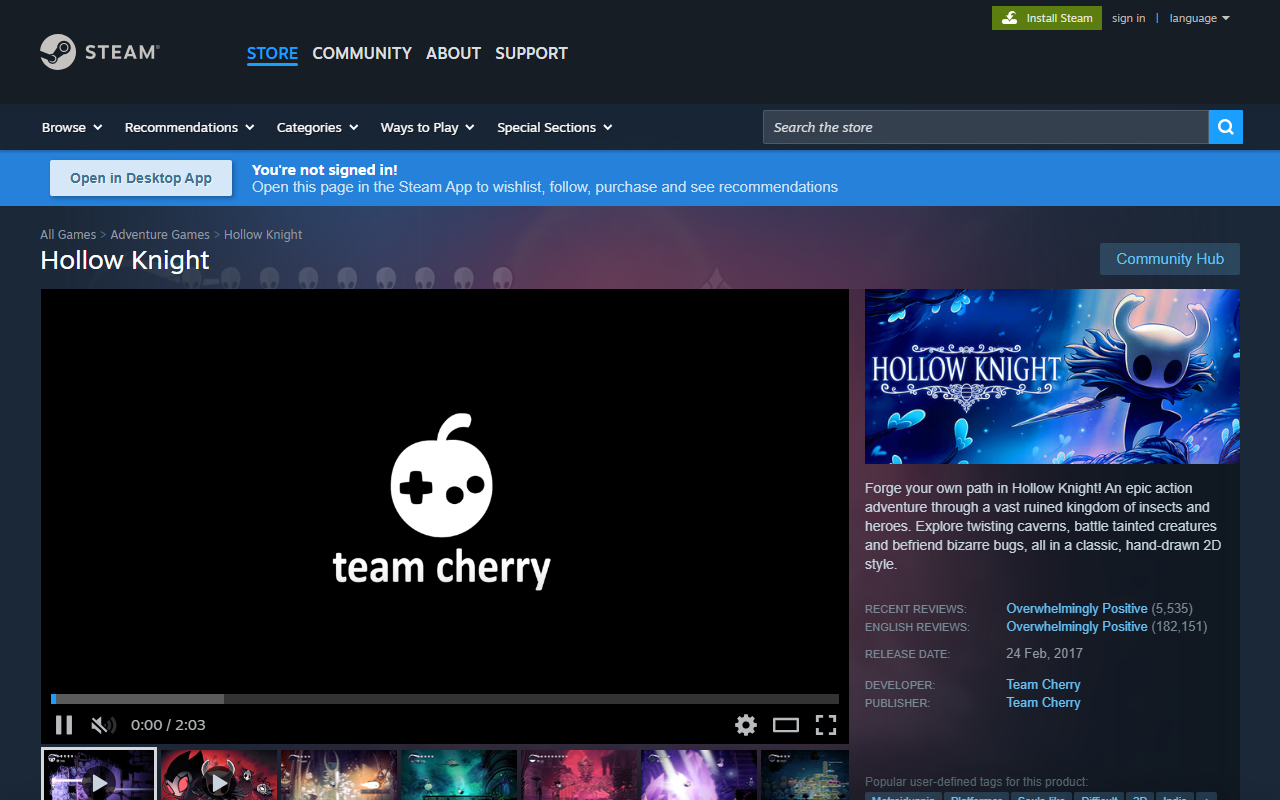Click the sign in link
This screenshot has width=1280, height=800.
(x=1129, y=18)
